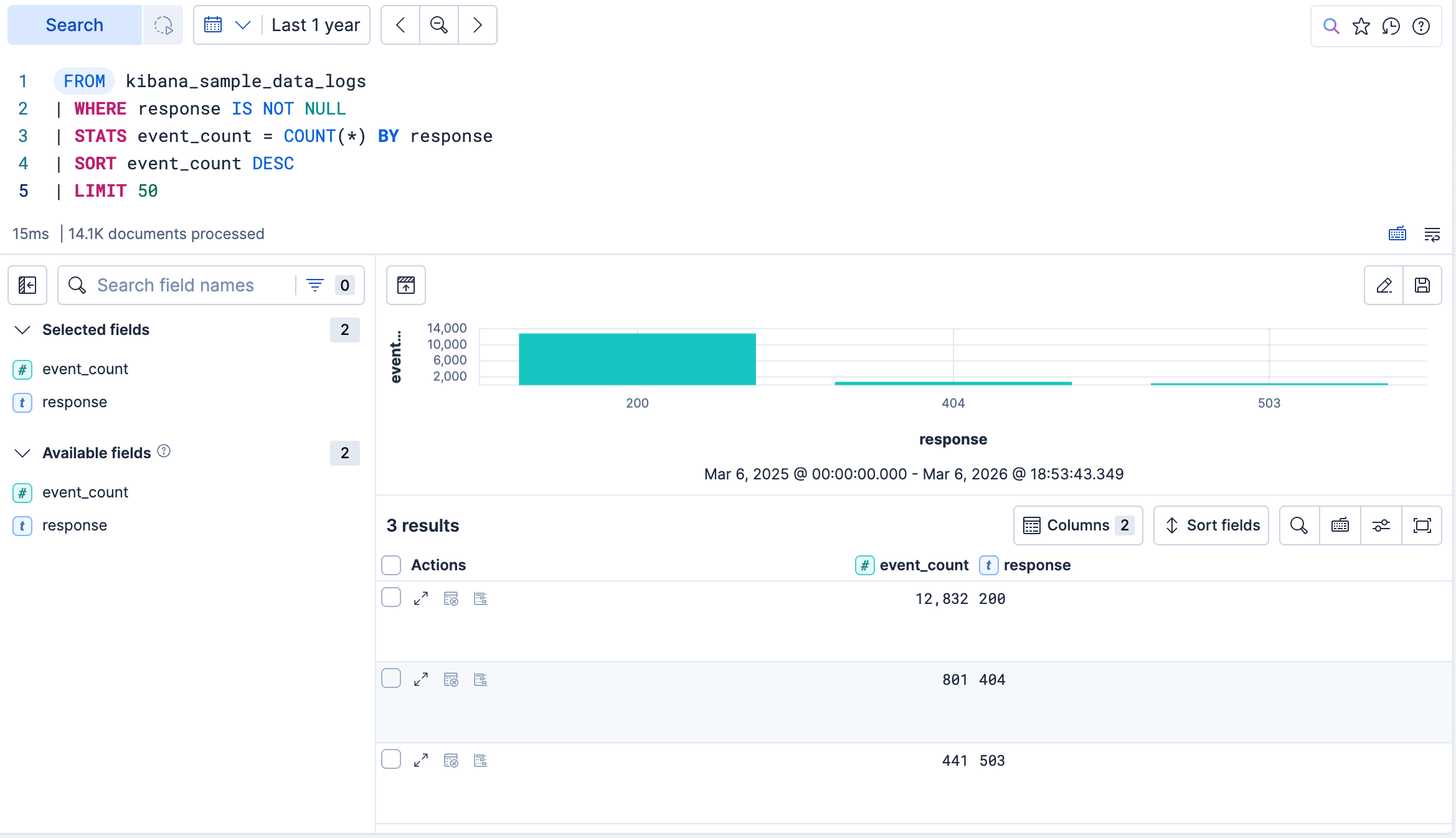Screen dimensions: 1456x838
Task: Click the starred queries icon
Action: [x=1361, y=26]
